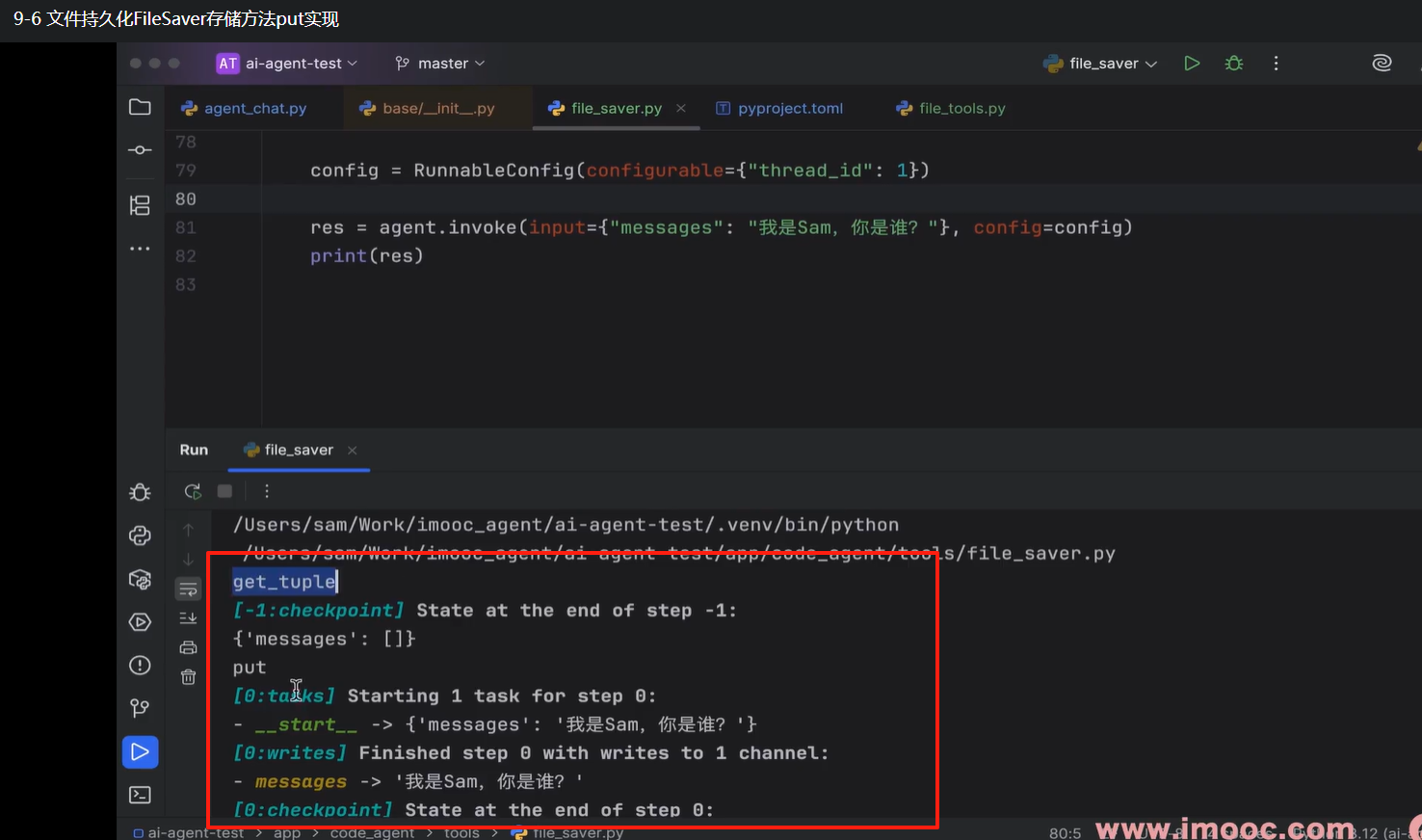
Task: Click line number 79 in gutter
Action: point(185,170)
